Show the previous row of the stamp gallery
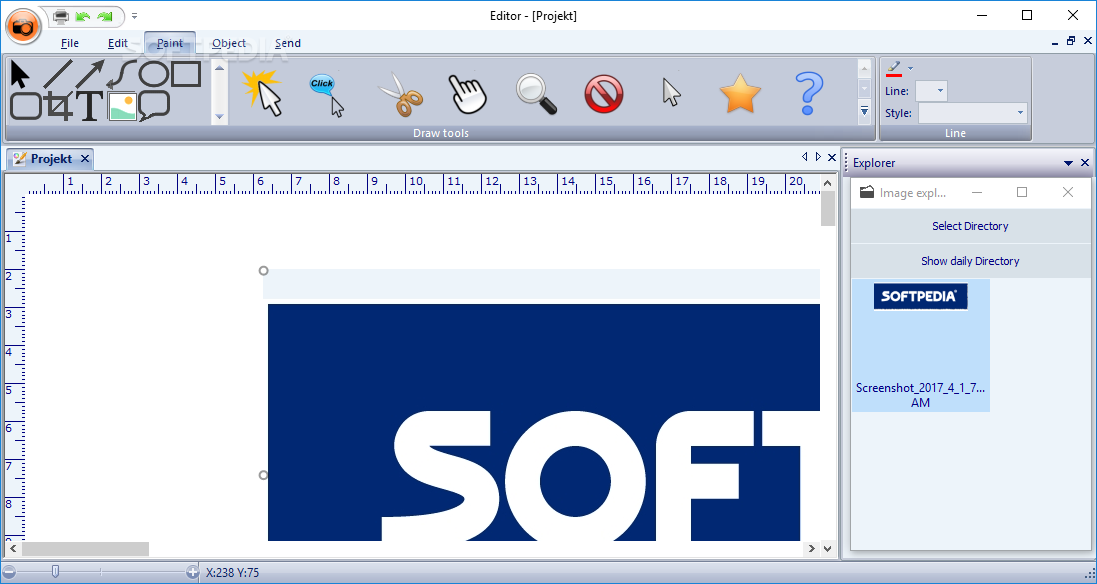This screenshot has width=1097, height=584. pos(865,69)
